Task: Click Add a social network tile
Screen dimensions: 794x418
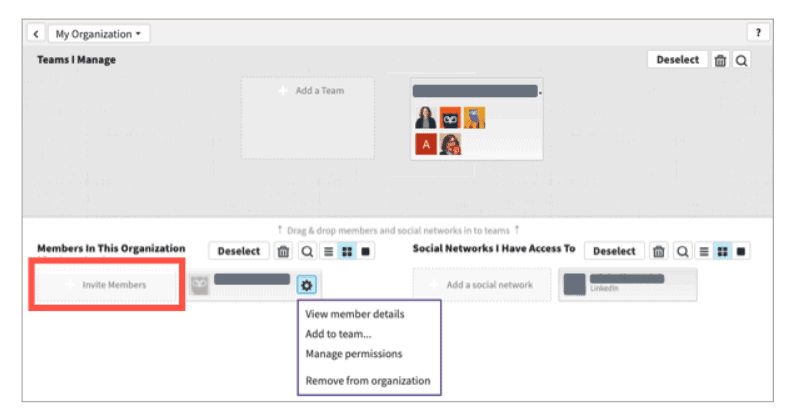Action: point(482,285)
